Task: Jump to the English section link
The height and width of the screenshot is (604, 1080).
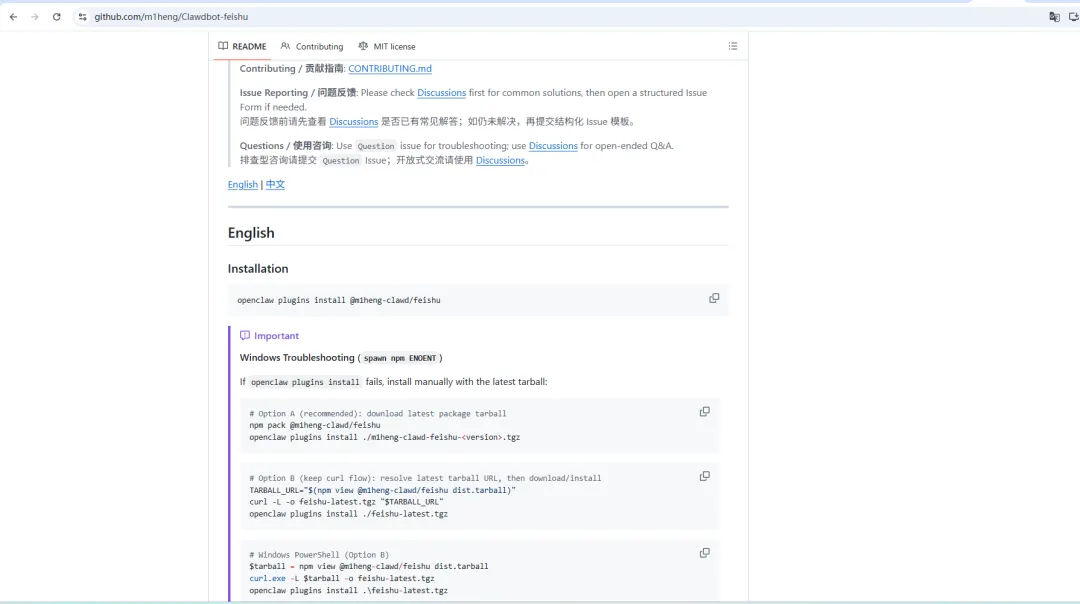Action: point(242,184)
